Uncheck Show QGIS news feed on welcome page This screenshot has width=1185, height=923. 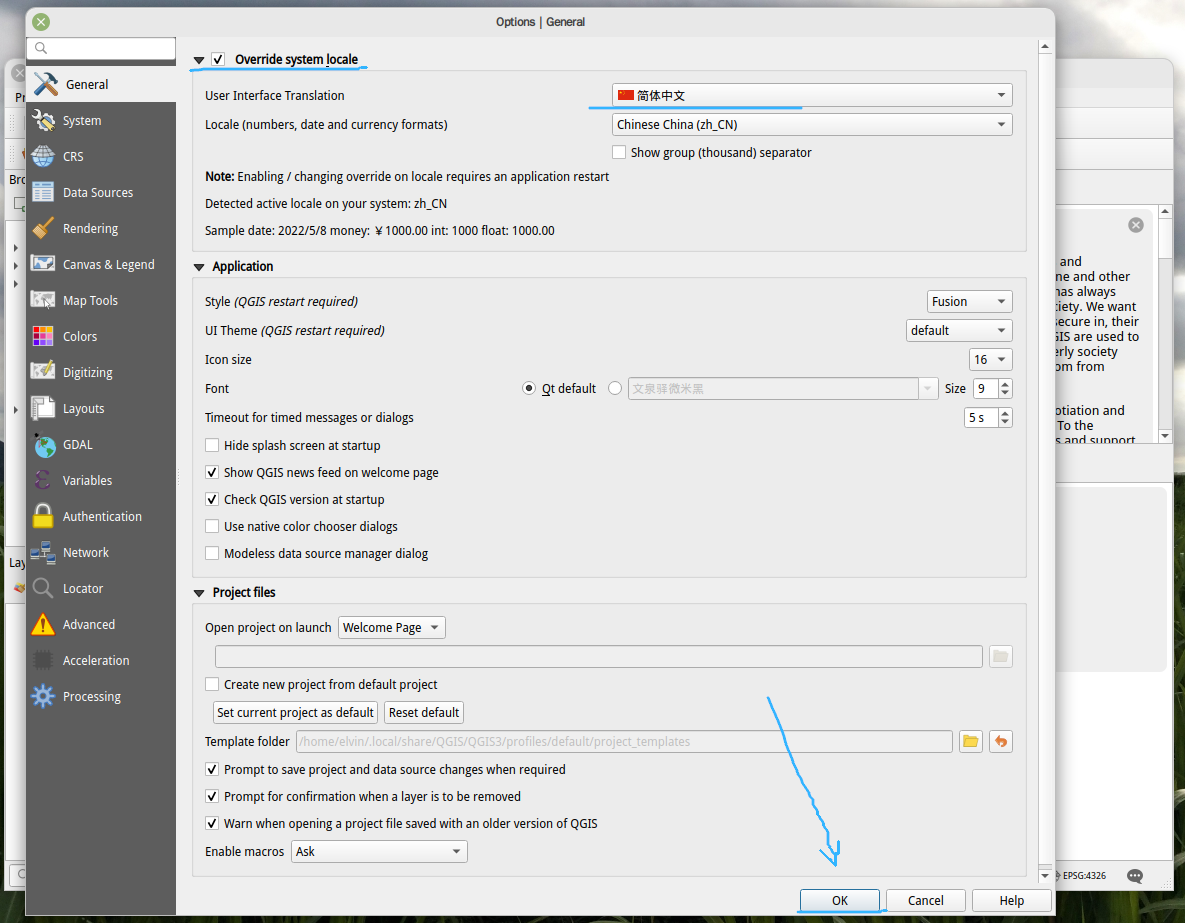(x=212, y=472)
